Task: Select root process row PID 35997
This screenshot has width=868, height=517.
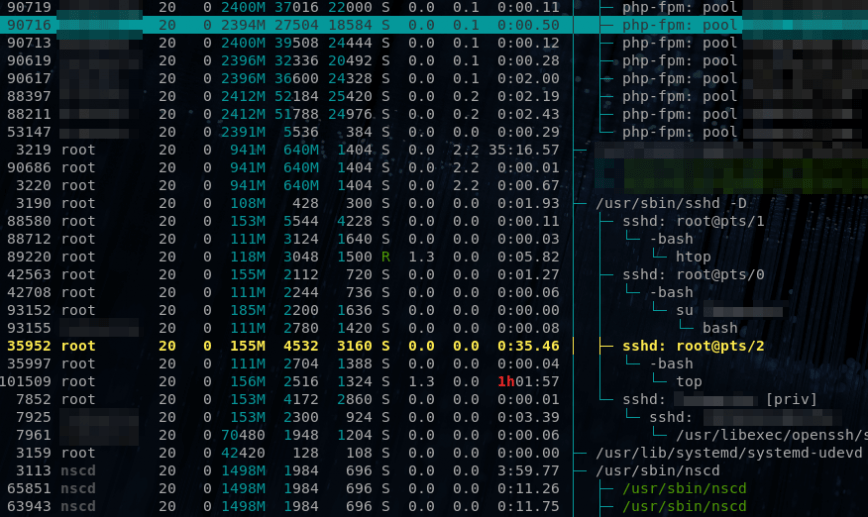Action: (434, 364)
